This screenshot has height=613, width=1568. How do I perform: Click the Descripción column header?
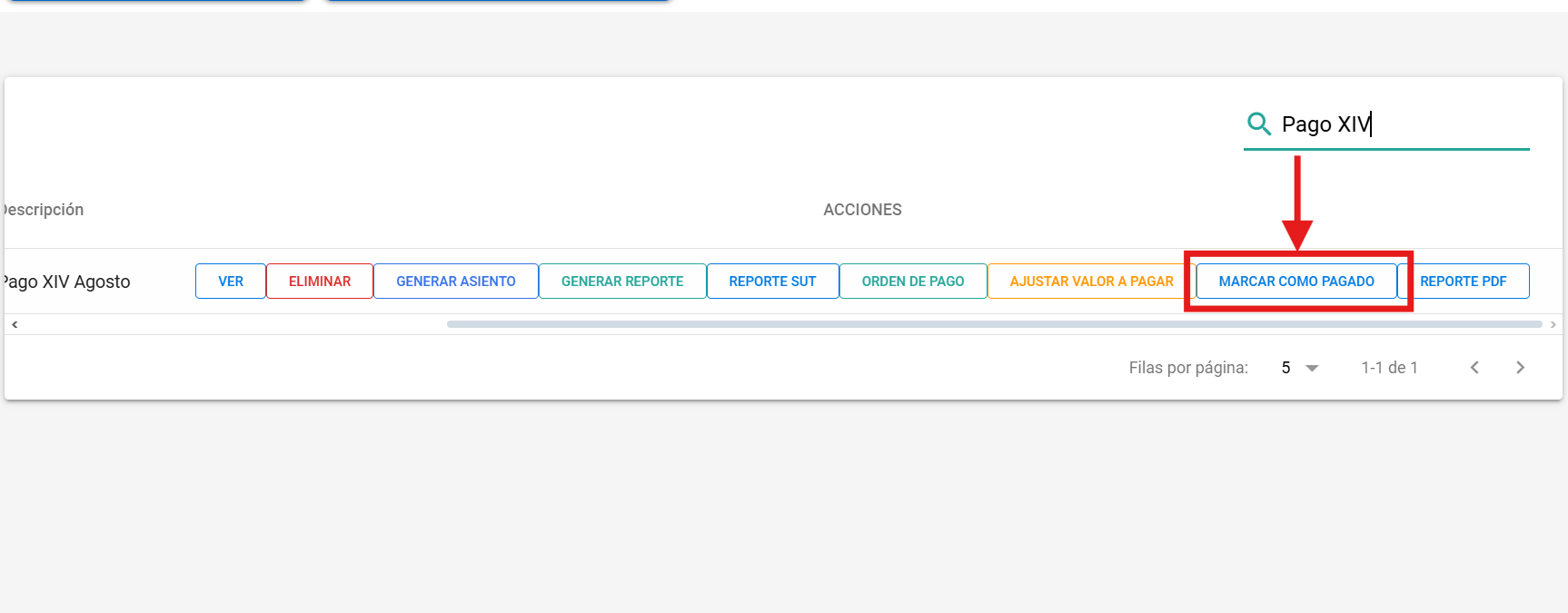click(x=43, y=210)
